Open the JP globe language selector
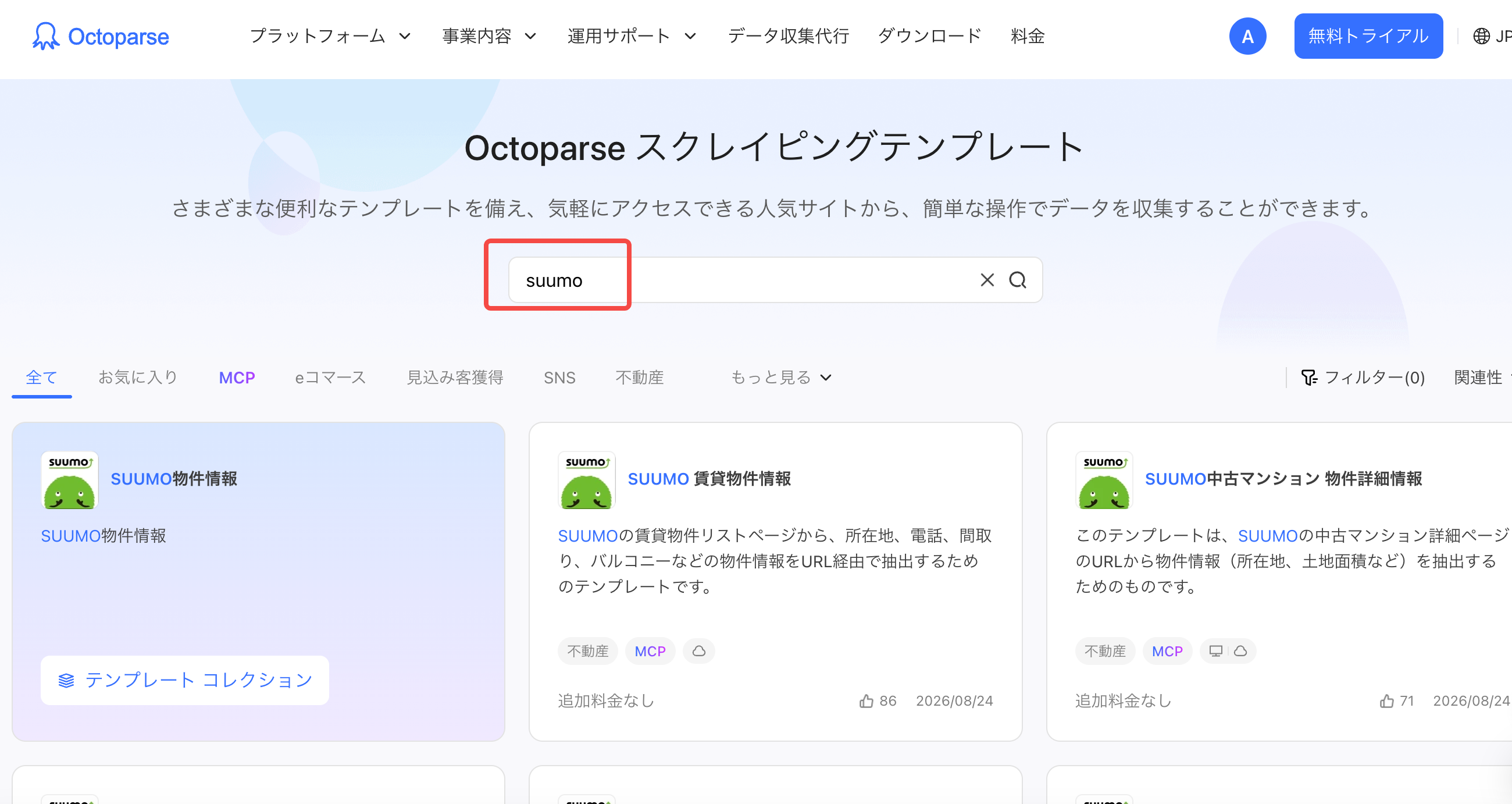The width and height of the screenshot is (1512, 804). (x=1492, y=37)
